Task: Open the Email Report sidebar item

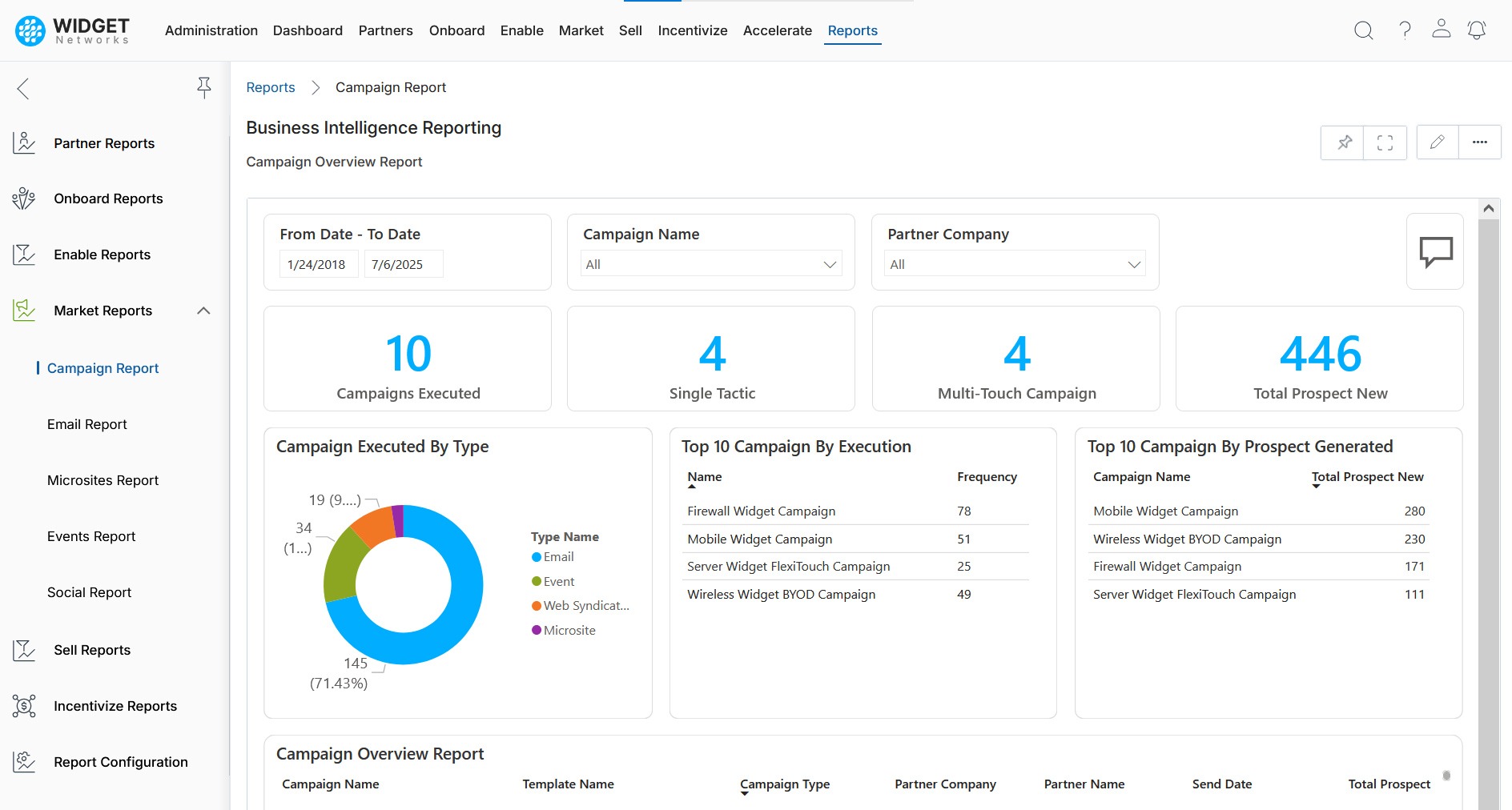Action: [x=86, y=424]
